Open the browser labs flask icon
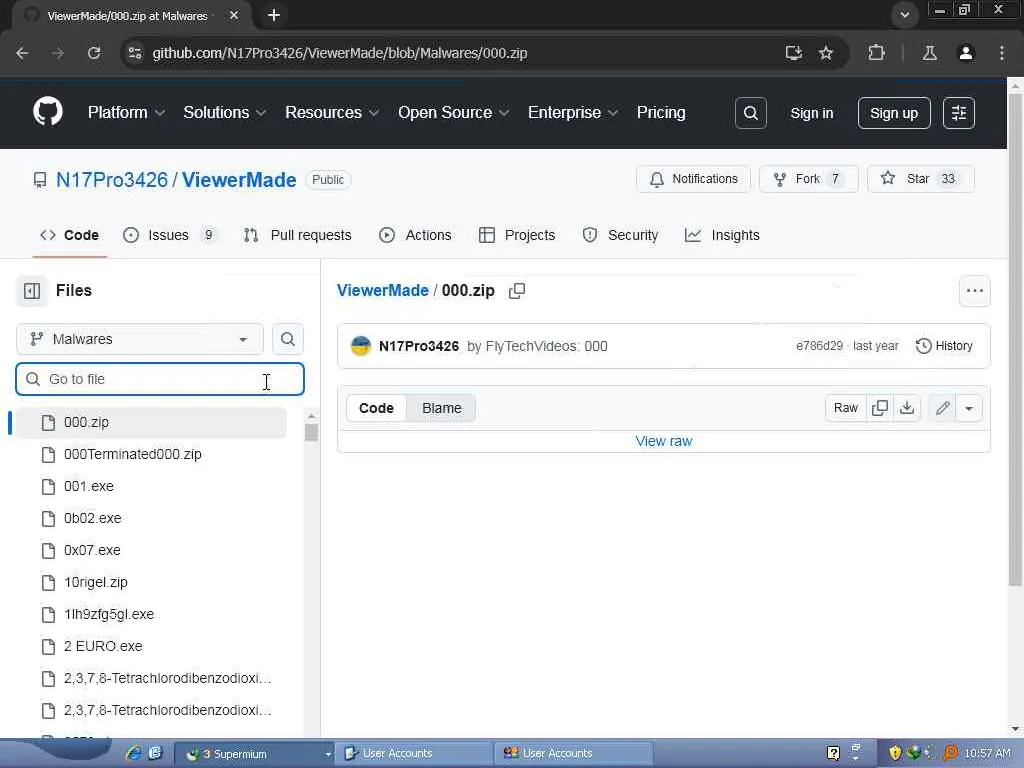The image size is (1024, 768). (x=929, y=53)
